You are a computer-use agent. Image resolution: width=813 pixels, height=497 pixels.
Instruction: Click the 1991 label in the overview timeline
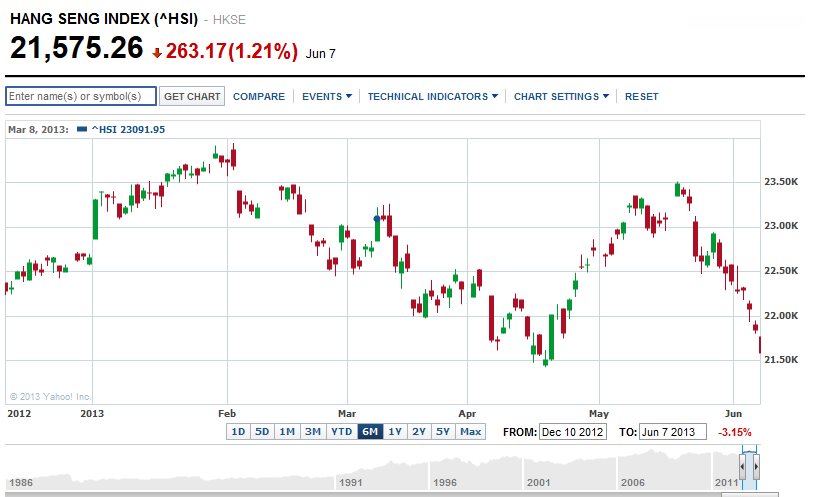(x=351, y=482)
